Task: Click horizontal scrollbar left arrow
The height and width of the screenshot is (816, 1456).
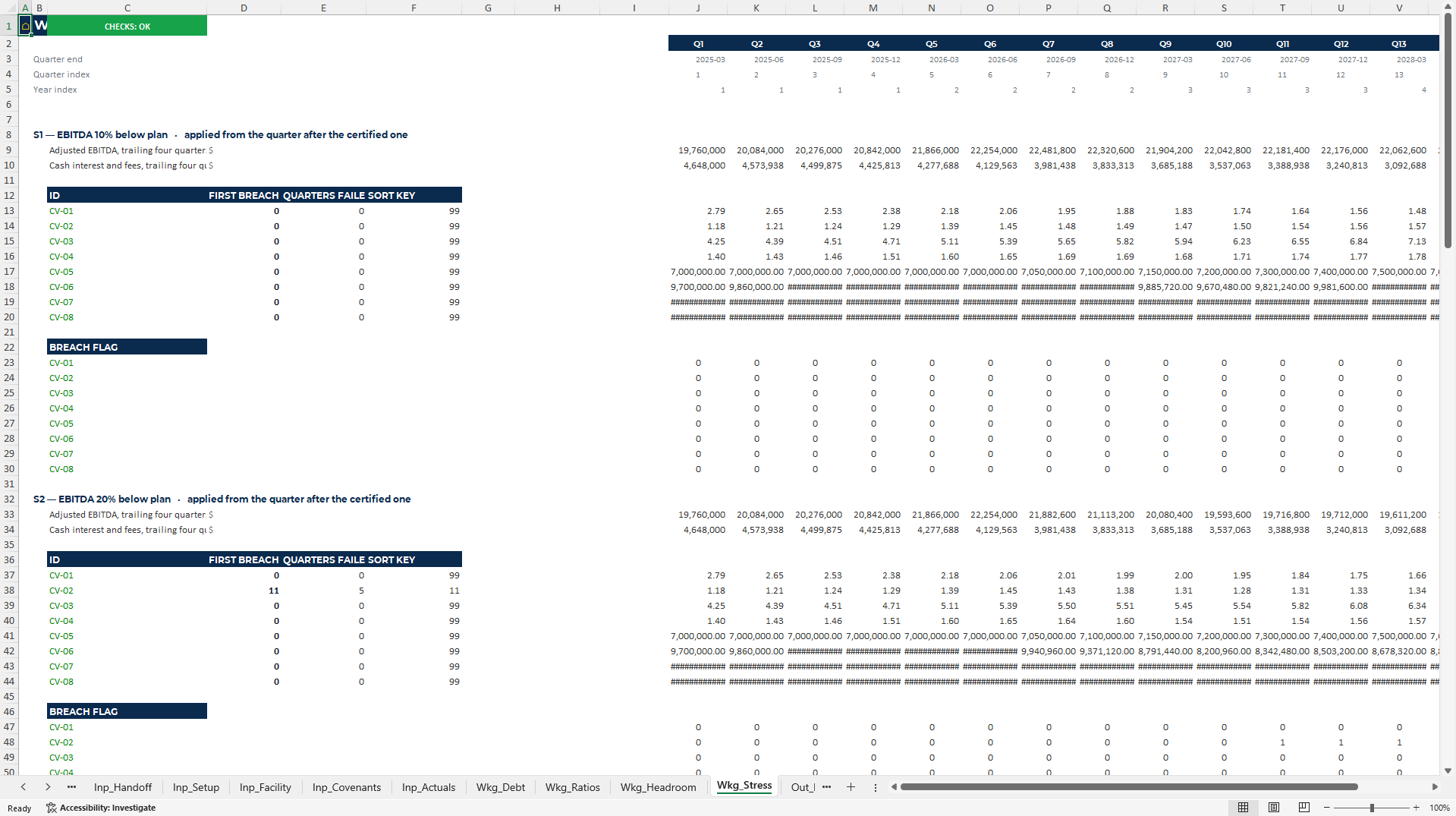Action: click(x=894, y=787)
